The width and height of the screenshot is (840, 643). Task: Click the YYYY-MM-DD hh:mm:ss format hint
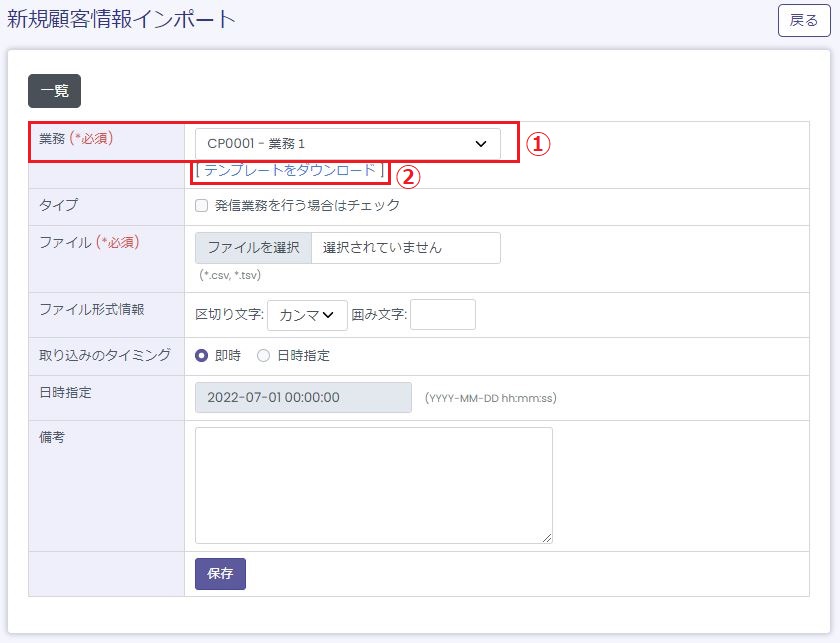pos(490,398)
